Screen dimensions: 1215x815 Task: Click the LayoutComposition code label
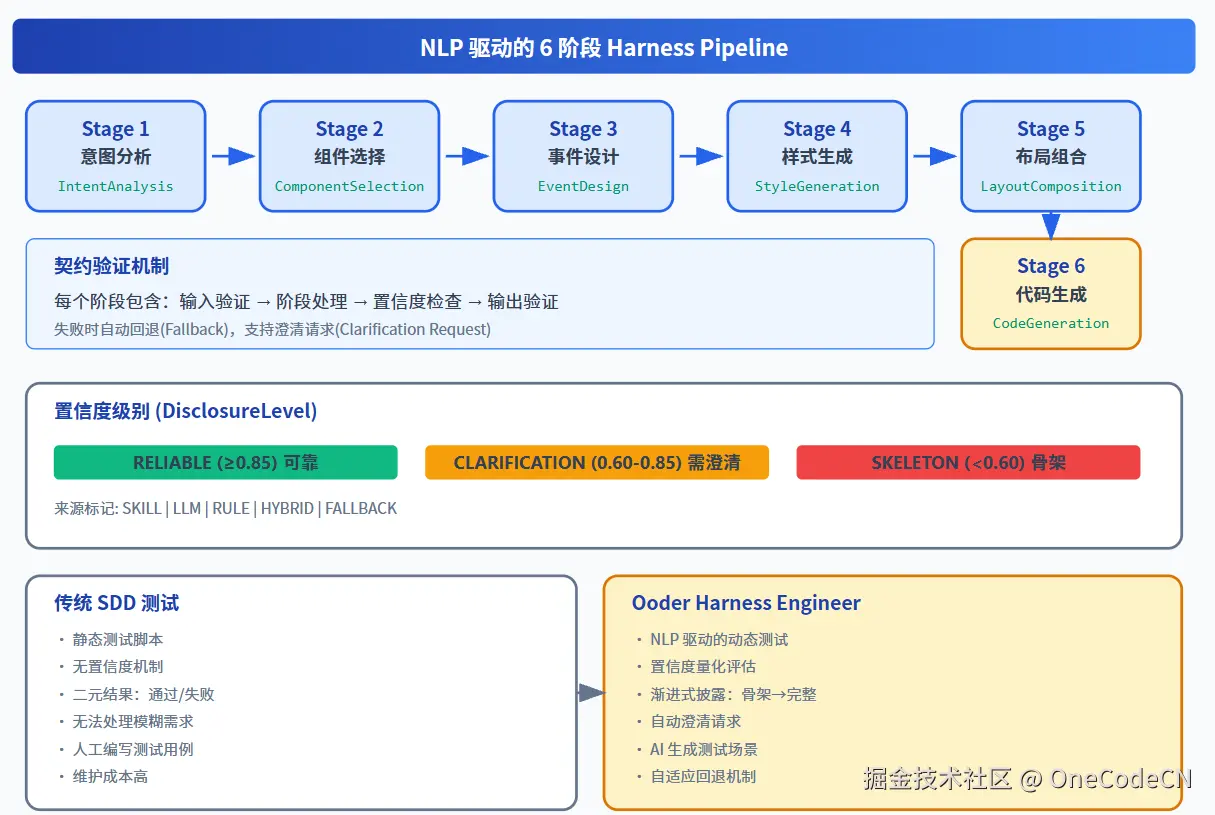coord(1051,186)
